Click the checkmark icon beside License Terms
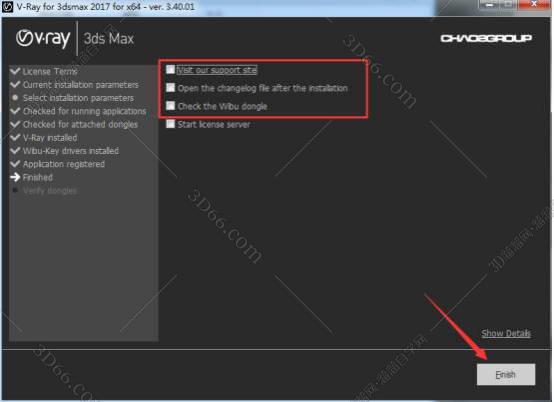 point(15,71)
